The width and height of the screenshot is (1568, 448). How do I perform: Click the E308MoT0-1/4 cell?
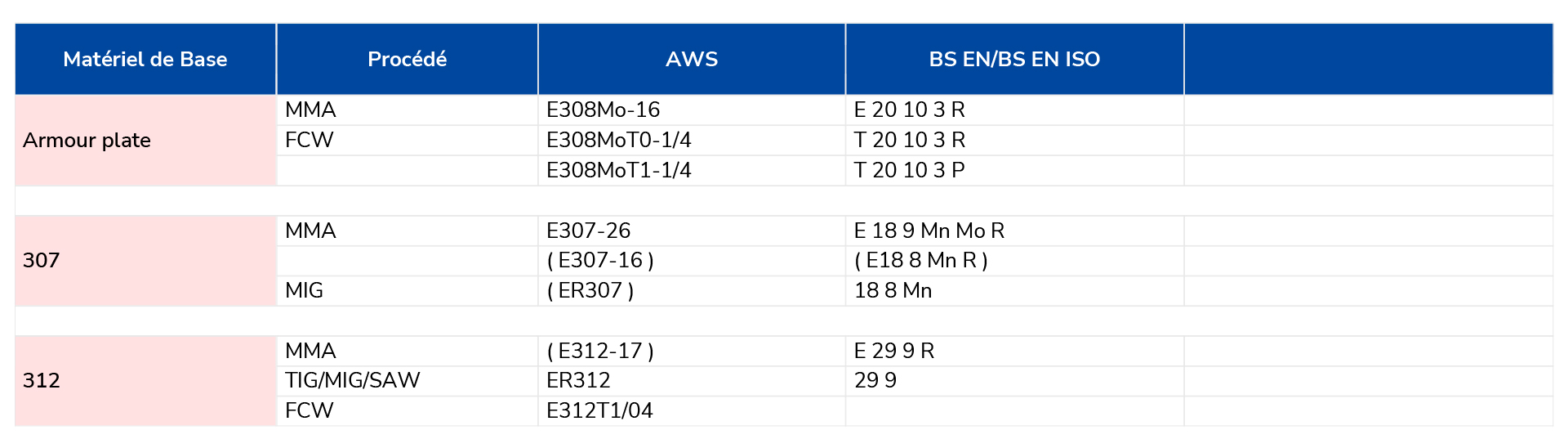click(x=692, y=141)
